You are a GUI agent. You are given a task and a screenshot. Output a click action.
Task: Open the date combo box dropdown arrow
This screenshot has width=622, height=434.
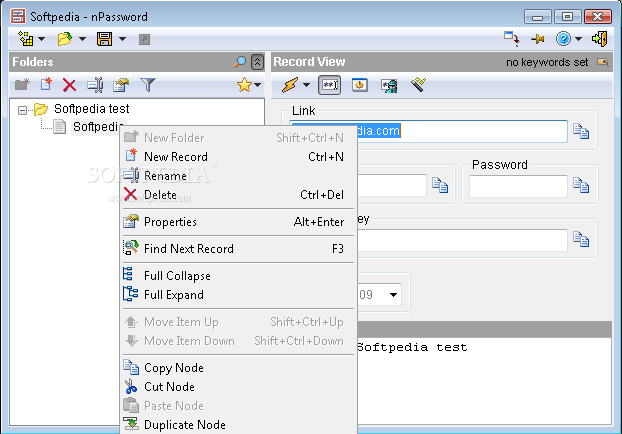coord(393,295)
